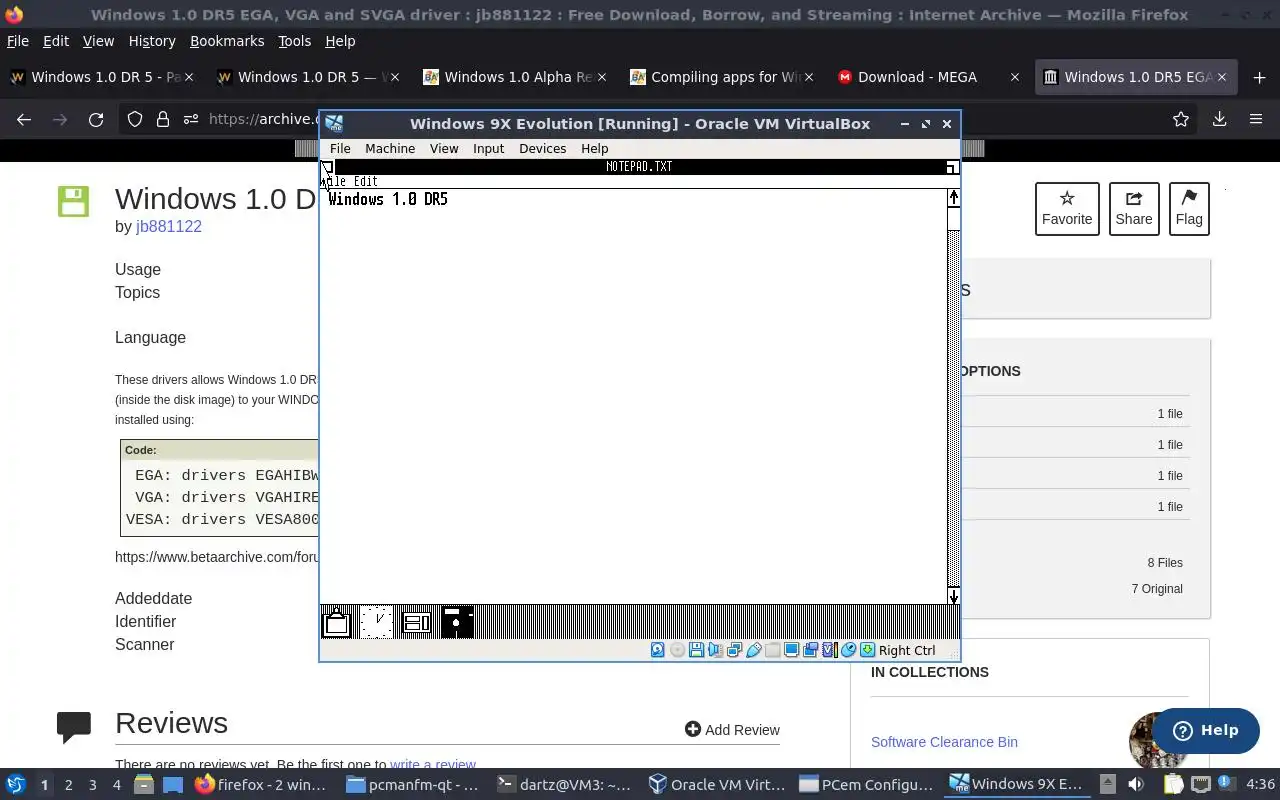Click the floppy drive icon in VirtualBox status bar

pos(696,650)
